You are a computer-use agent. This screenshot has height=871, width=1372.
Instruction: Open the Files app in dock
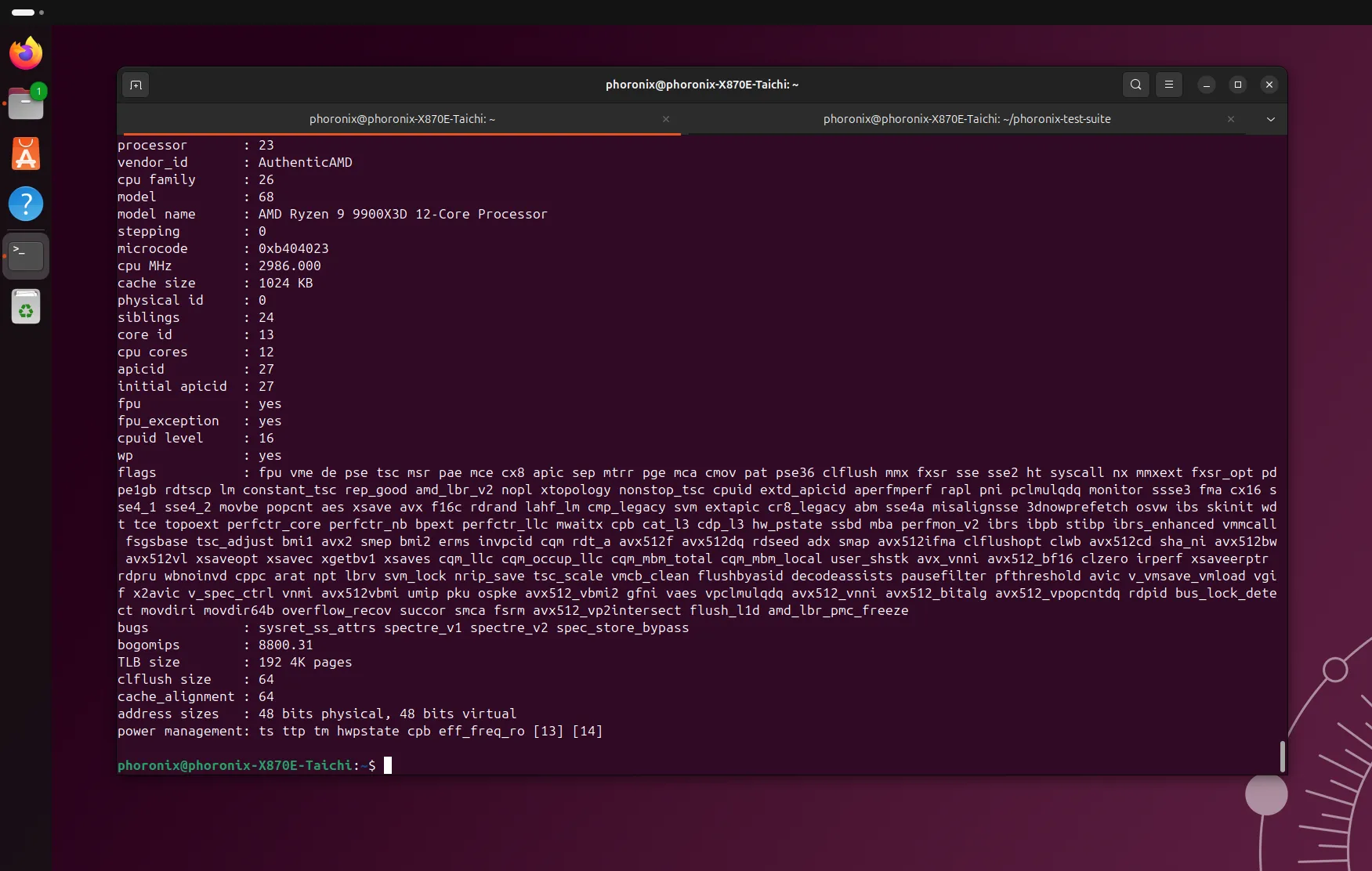pyautogui.click(x=26, y=103)
